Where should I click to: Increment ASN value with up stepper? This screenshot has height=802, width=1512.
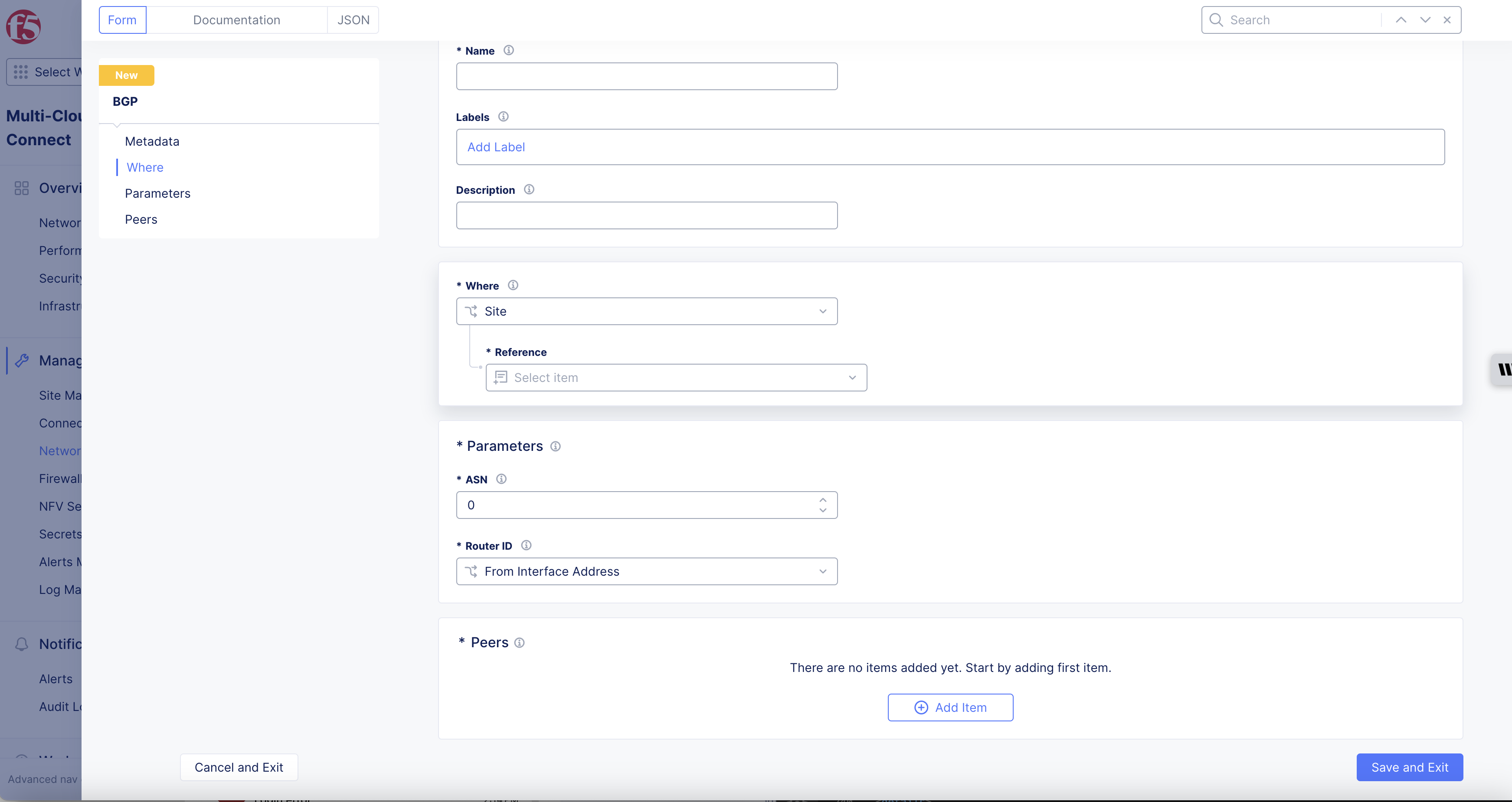click(x=822, y=500)
